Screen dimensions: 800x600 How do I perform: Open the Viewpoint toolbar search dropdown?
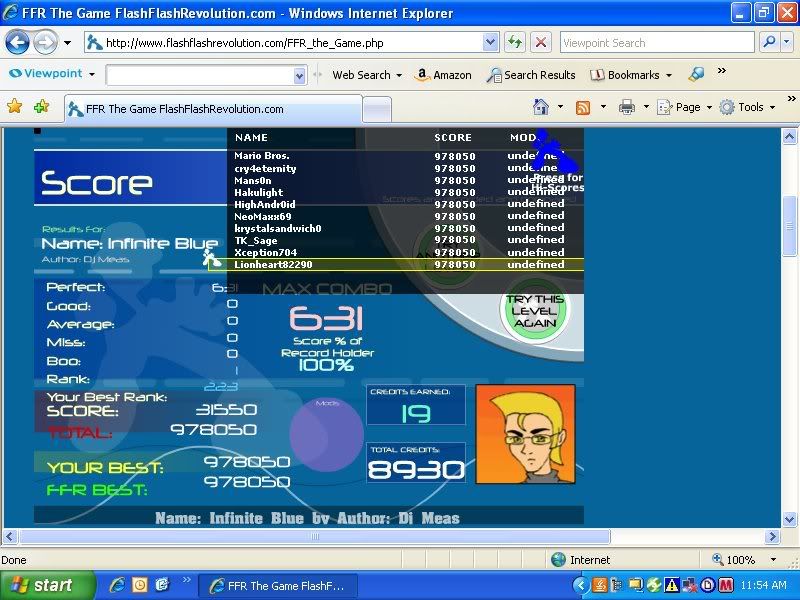coord(299,76)
